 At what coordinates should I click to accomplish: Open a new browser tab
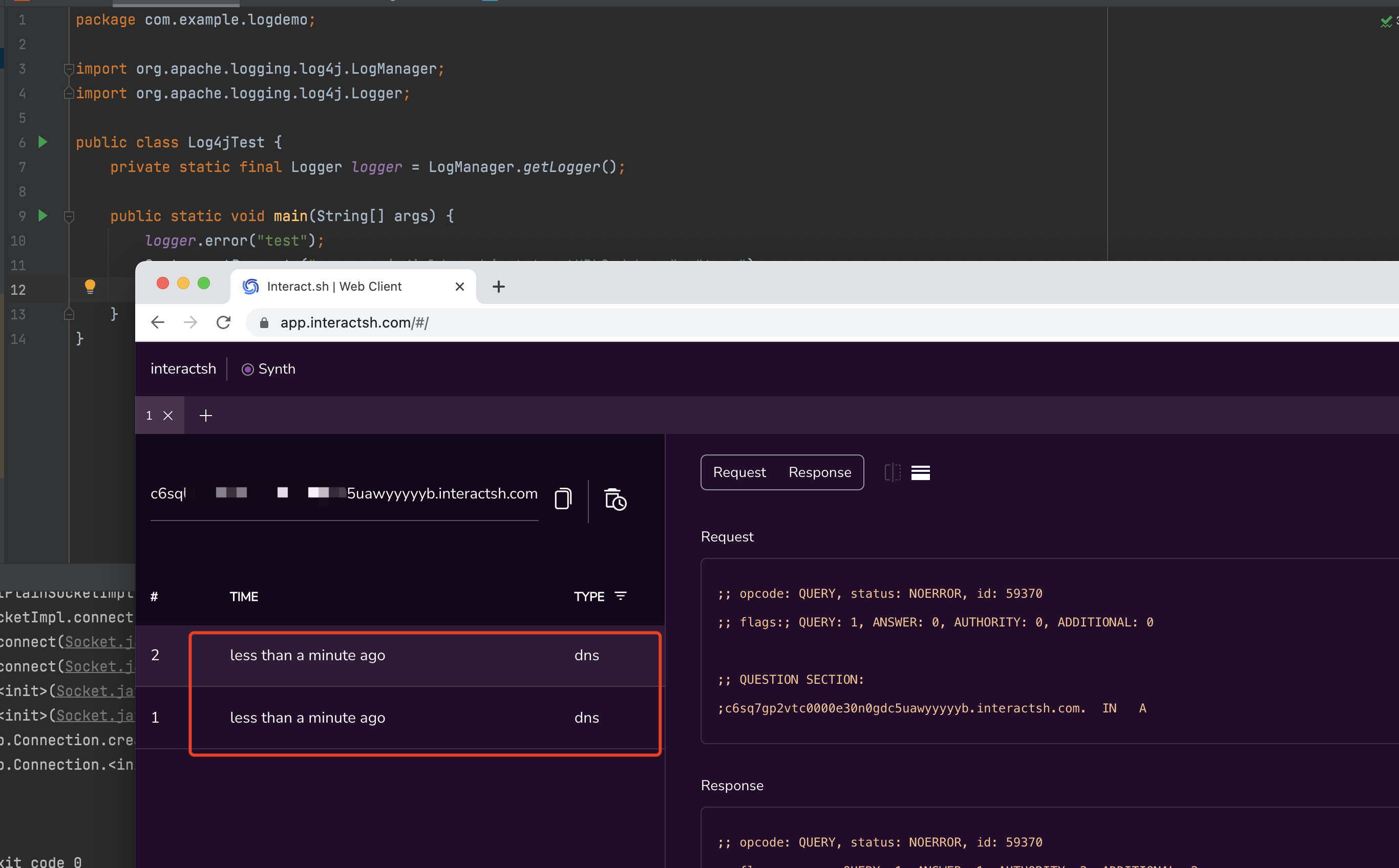tap(498, 287)
